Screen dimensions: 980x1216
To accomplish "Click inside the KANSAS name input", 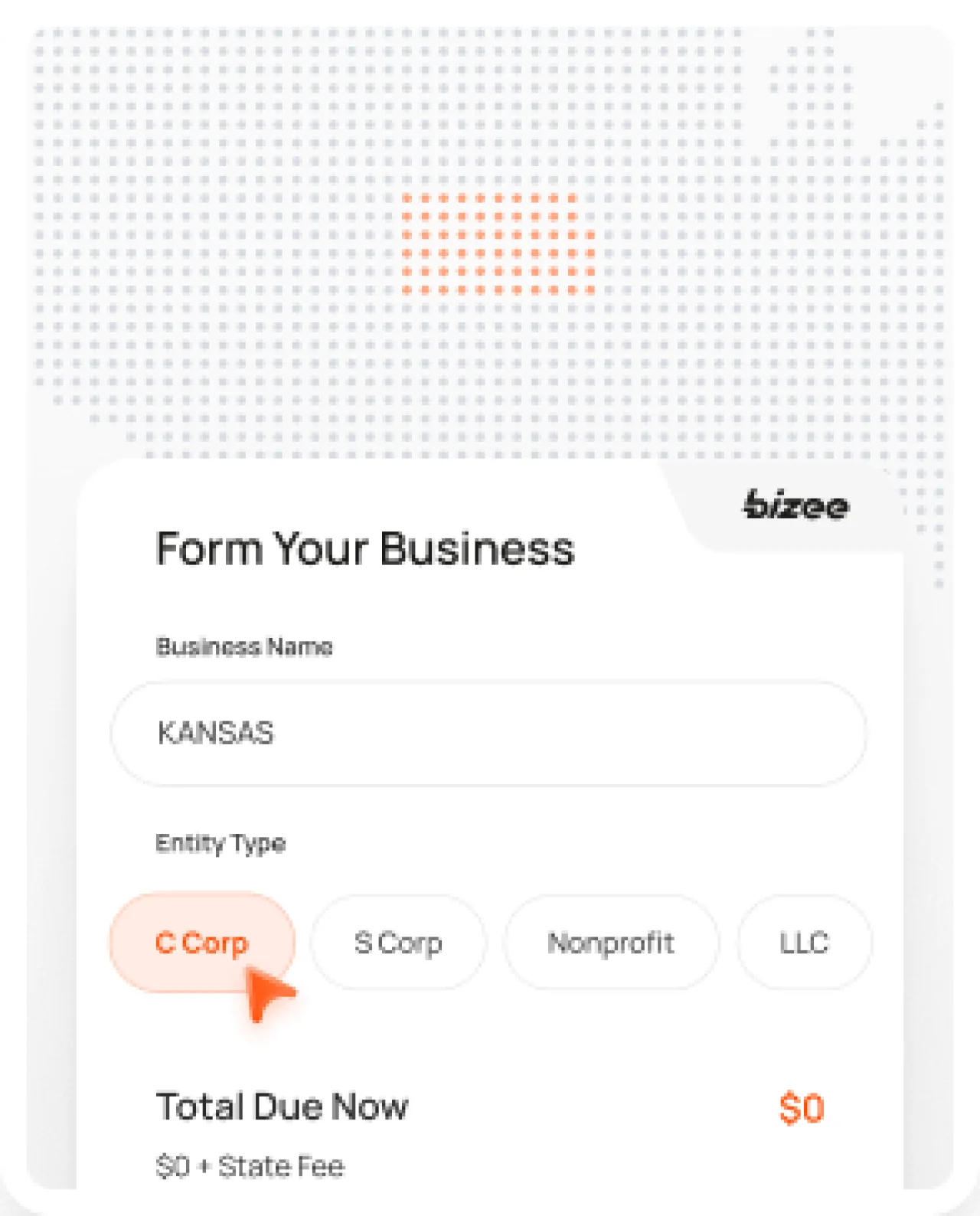I will (490, 733).
